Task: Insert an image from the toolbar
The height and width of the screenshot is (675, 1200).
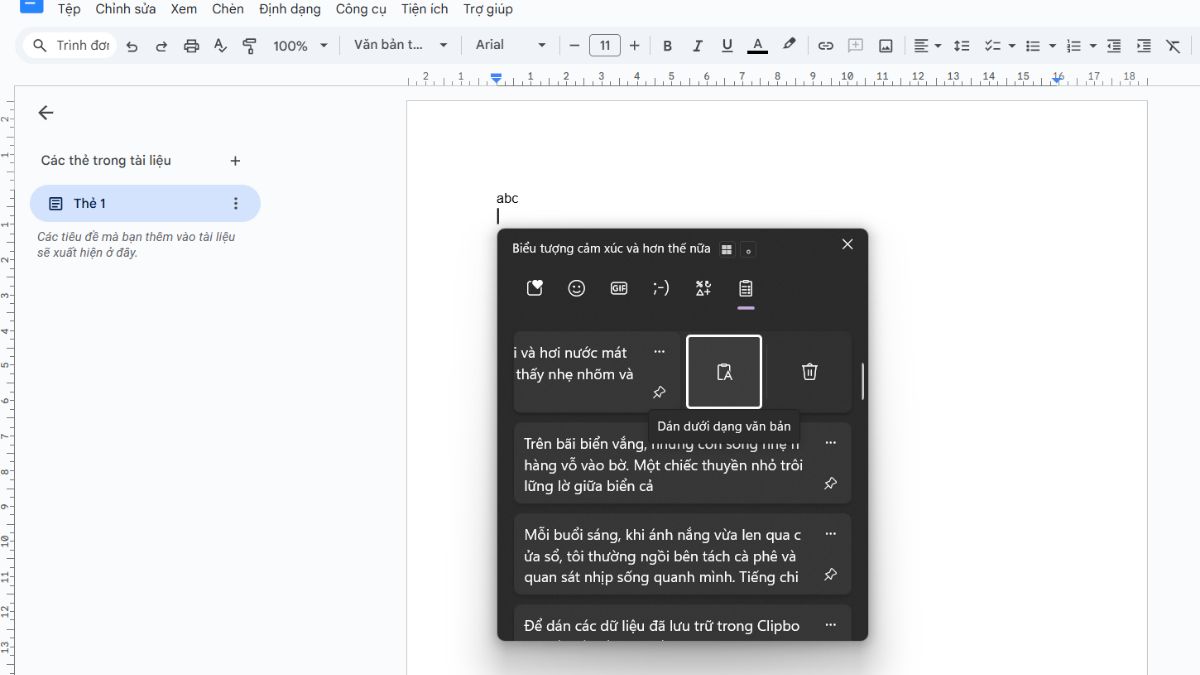Action: click(885, 46)
